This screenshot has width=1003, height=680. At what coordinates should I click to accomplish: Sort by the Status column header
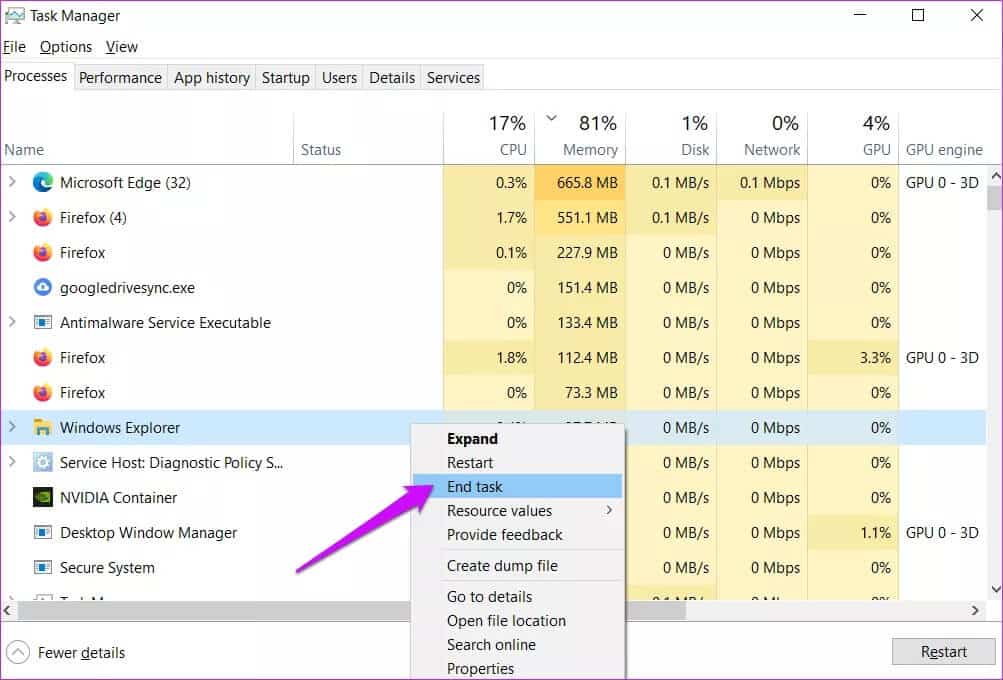pos(368,137)
